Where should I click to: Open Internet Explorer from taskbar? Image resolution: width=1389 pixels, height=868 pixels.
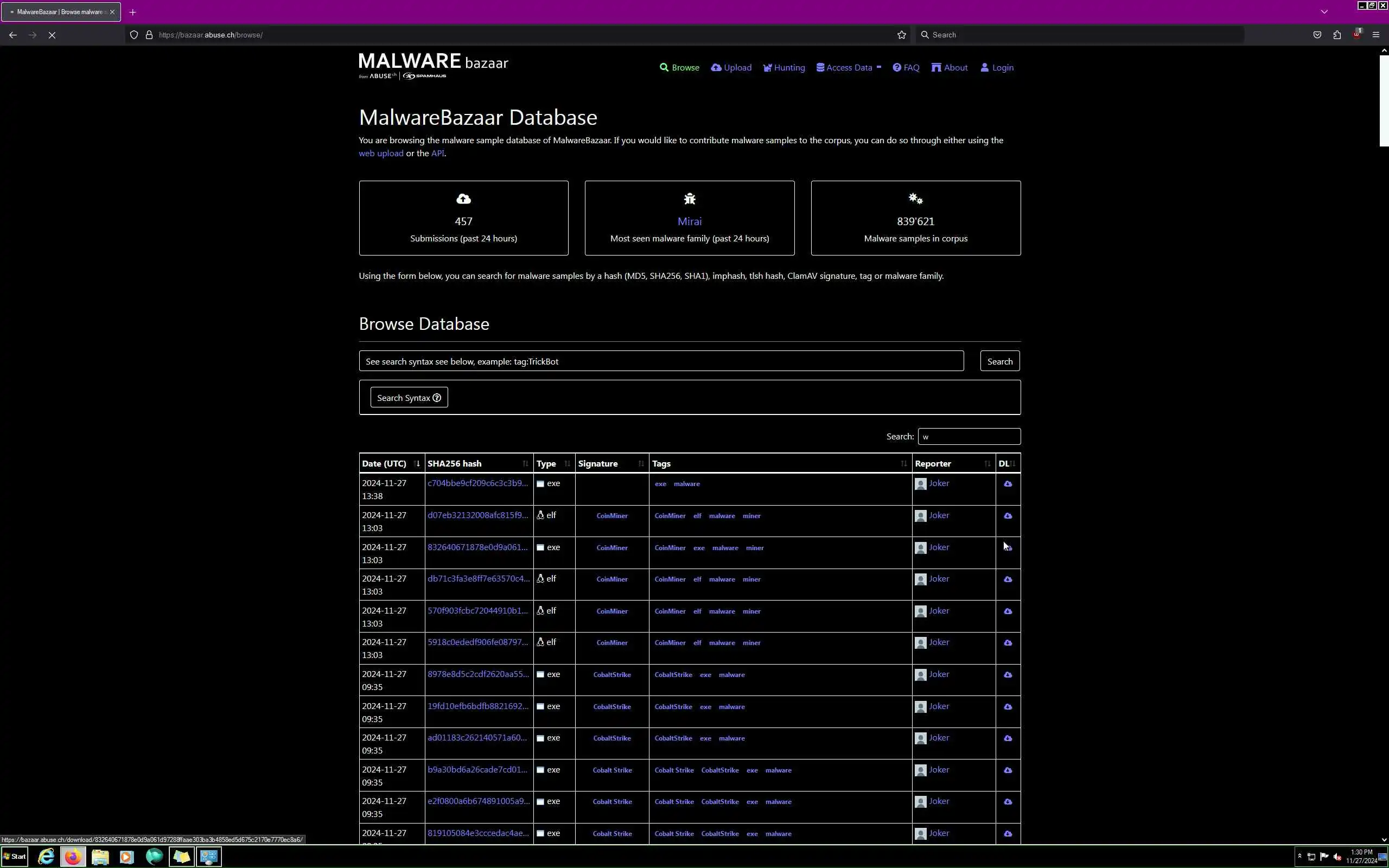click(46, 857)
